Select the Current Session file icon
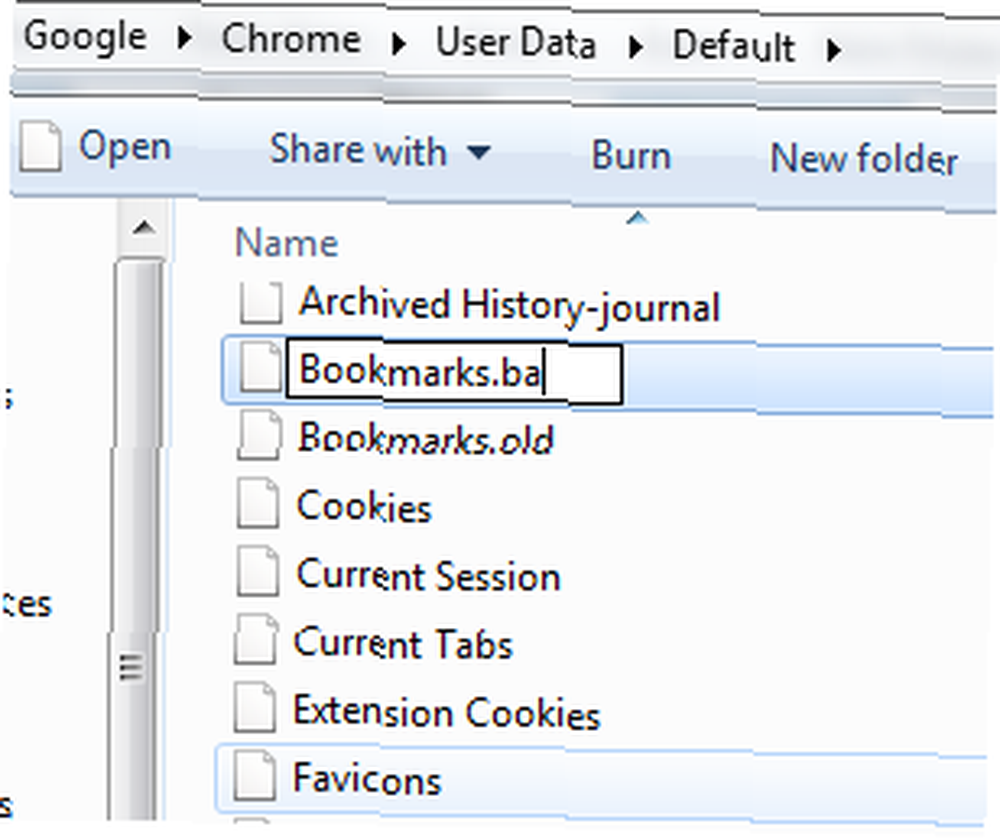 258,571
